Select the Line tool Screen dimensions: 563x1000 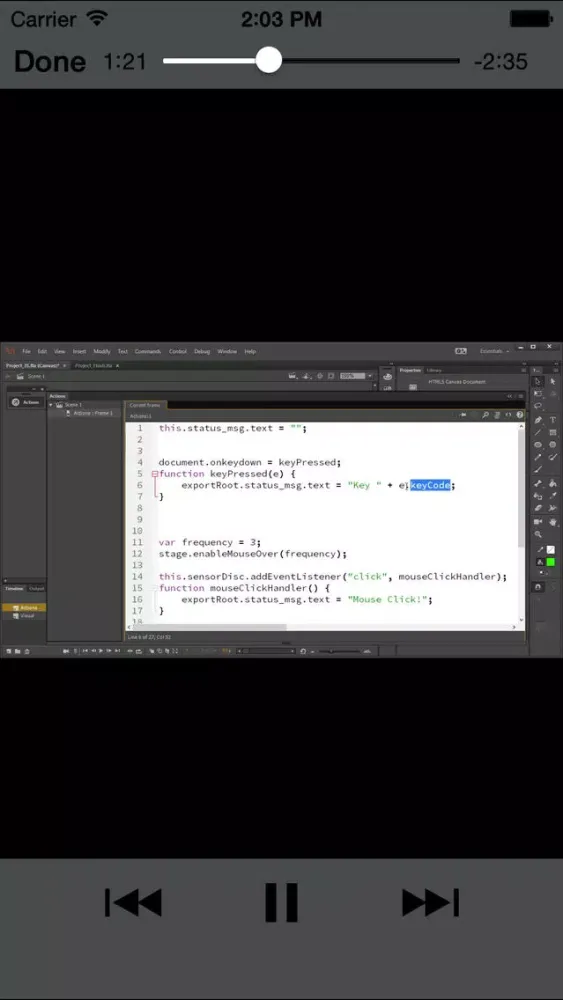click(x=538, y=432)
